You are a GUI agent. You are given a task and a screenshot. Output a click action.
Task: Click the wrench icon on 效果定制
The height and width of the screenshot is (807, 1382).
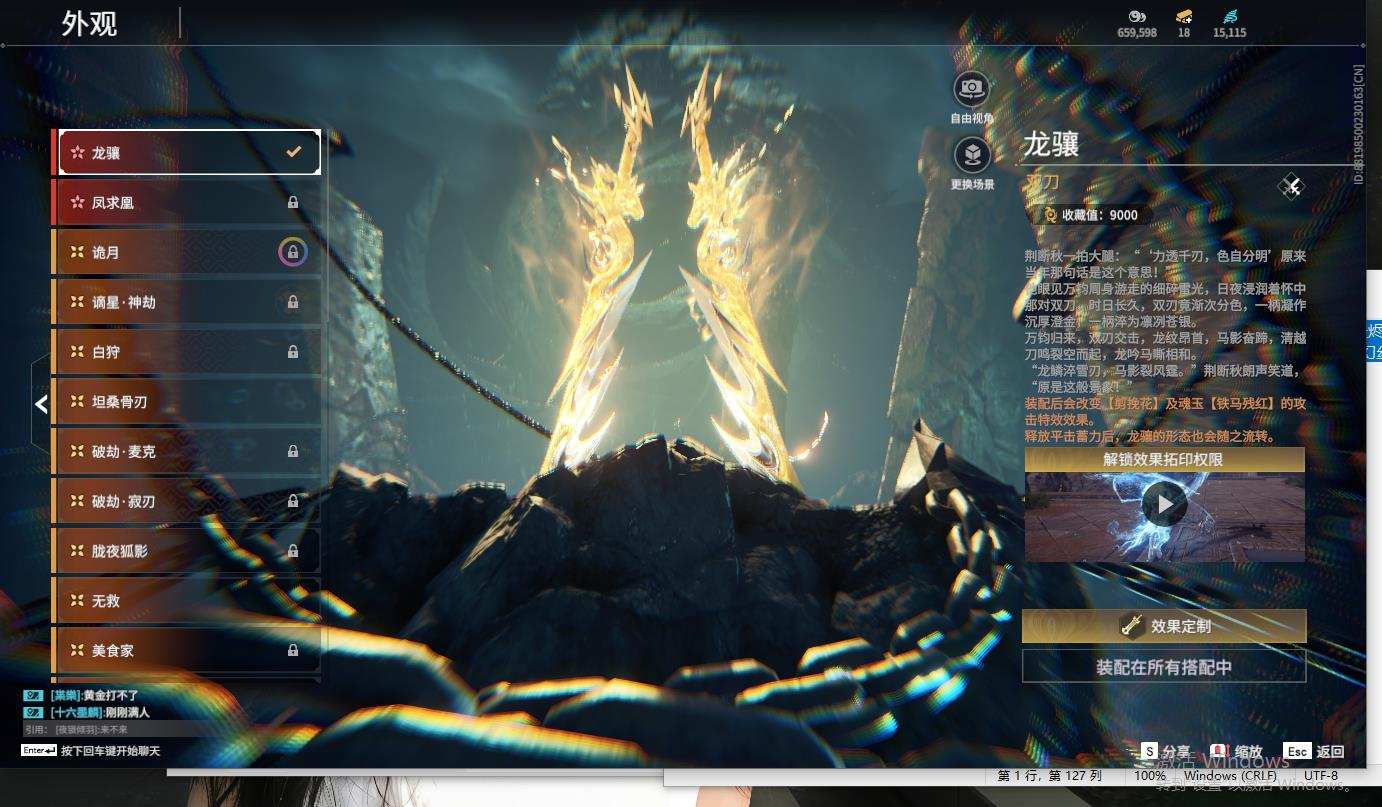click(x=1131, y=626)
